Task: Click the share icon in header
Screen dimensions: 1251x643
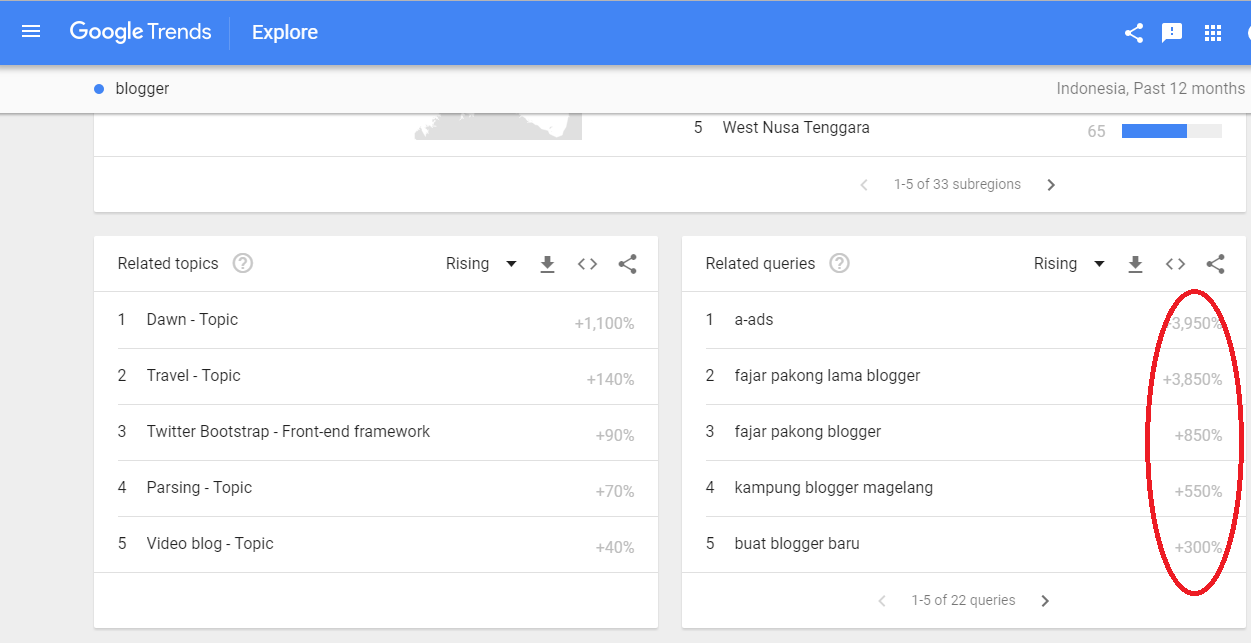Action: [1133, 33]
